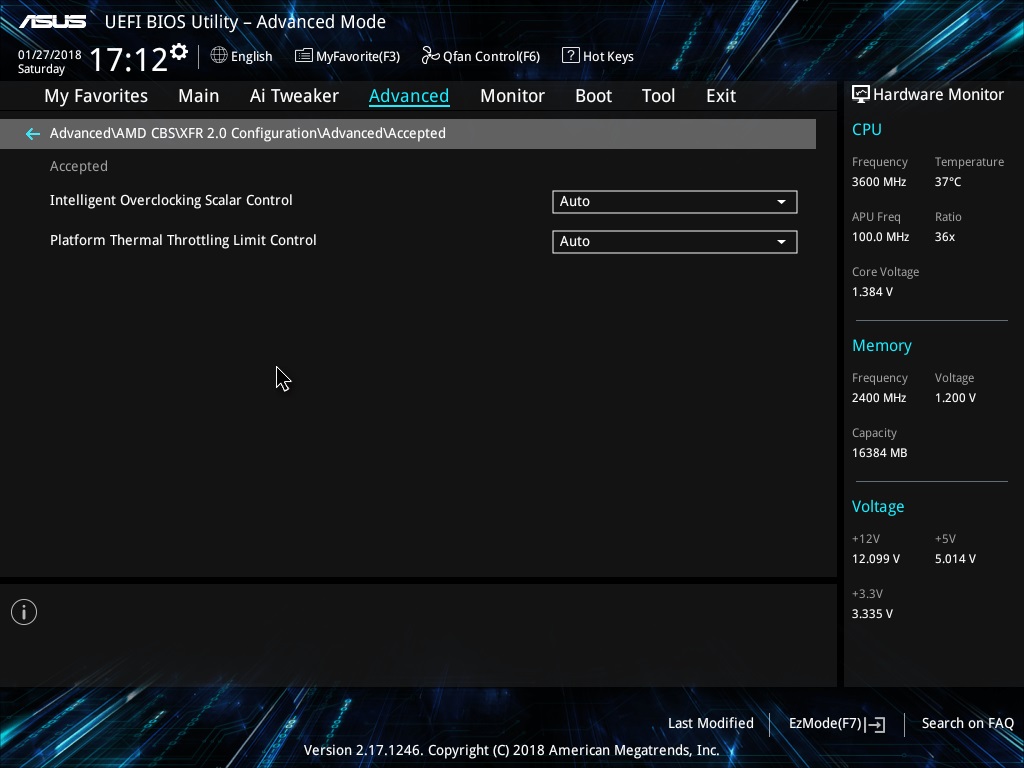Click the Version 2.17.1246 copyright text

click(511, 750)
